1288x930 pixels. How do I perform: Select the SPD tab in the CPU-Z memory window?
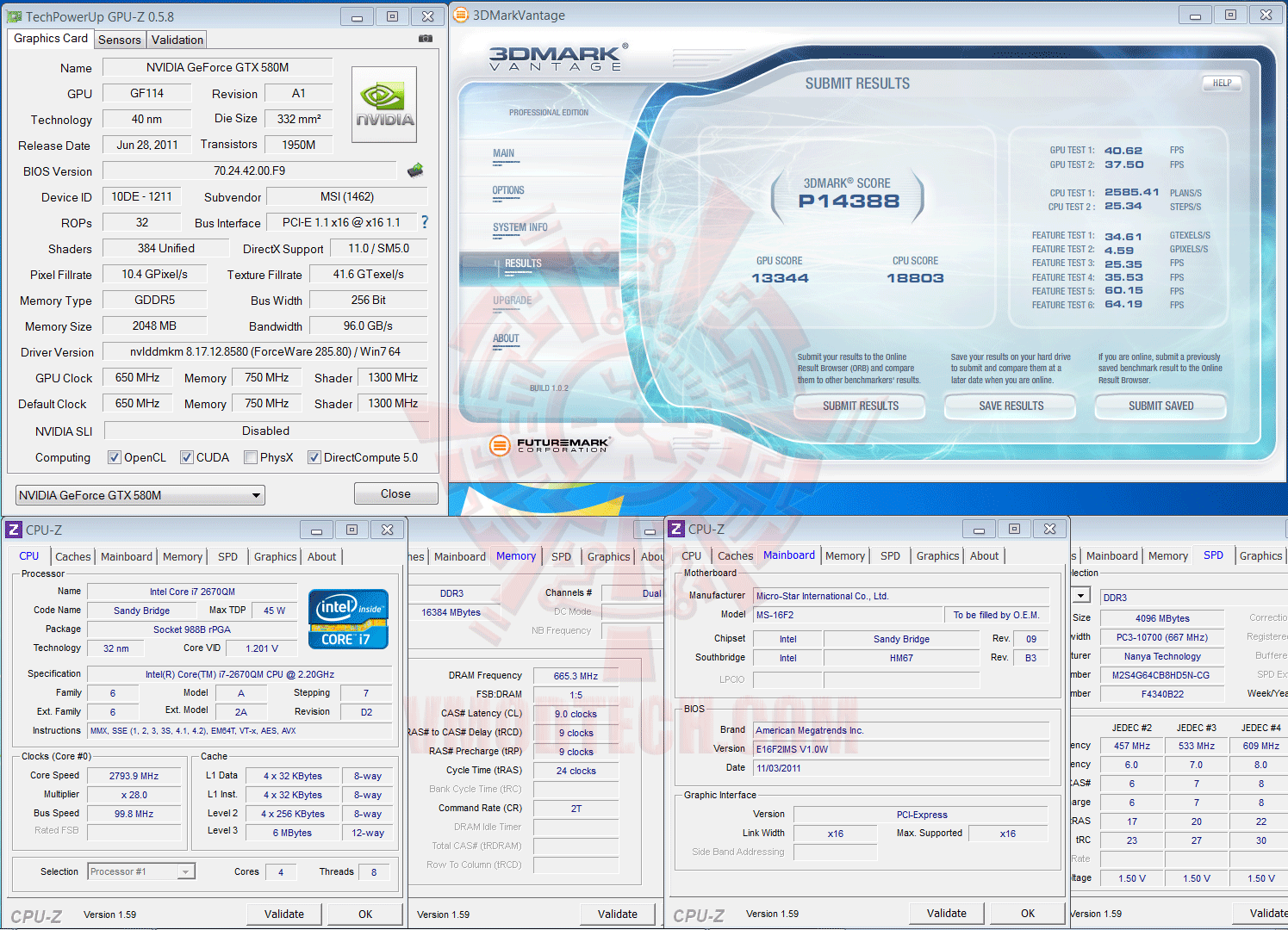562,557
